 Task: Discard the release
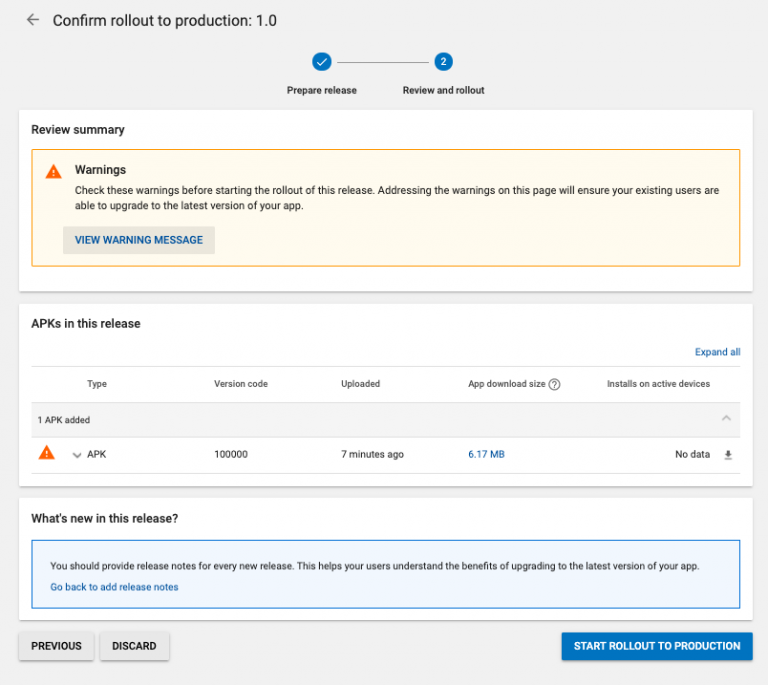click(x=134, y=646)
